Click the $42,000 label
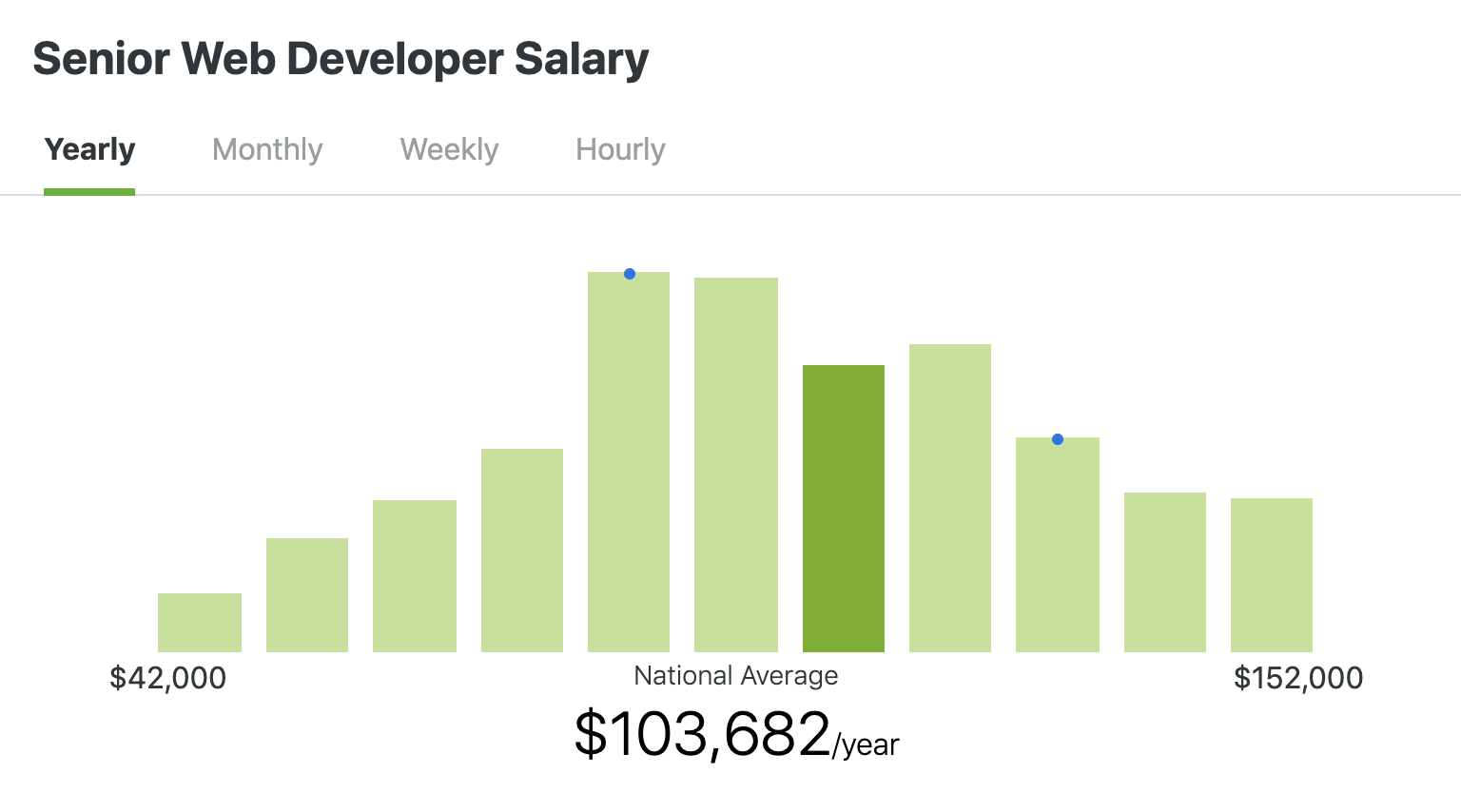1461x812 pixels. click(x=168, y=678)
